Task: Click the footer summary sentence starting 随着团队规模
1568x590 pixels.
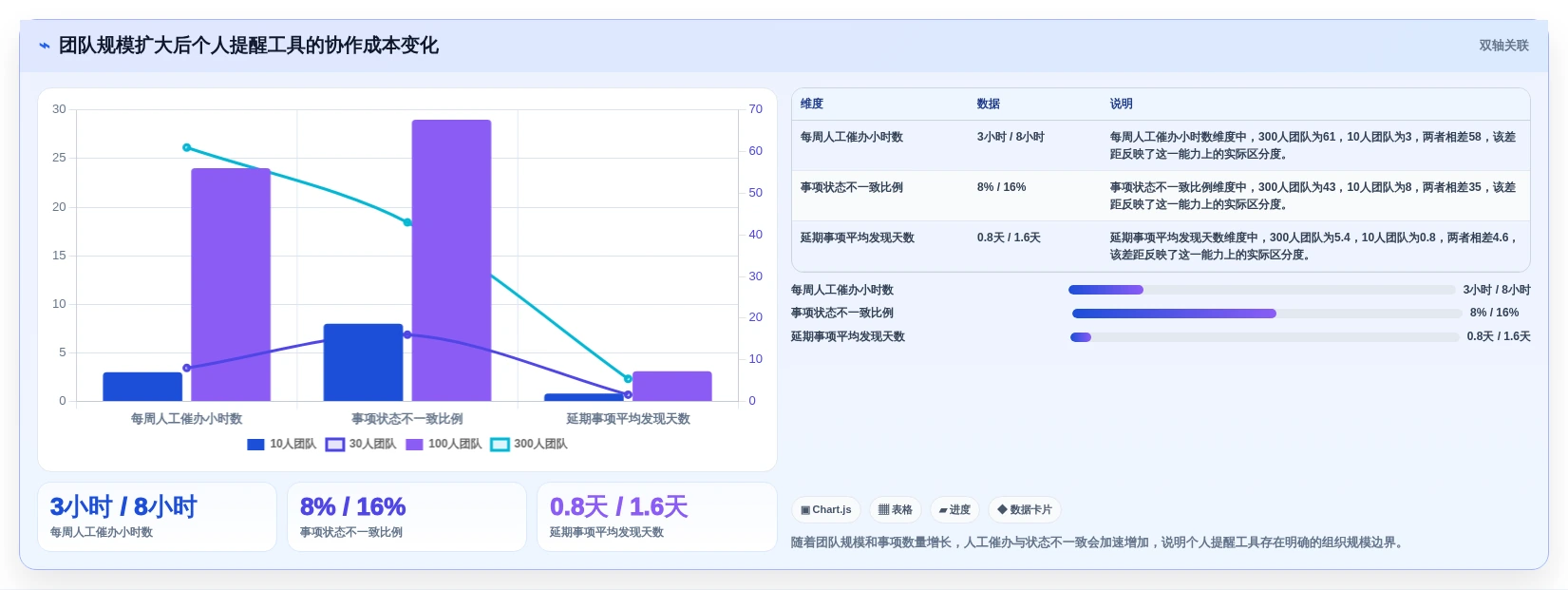Action: pos(1099,542)
